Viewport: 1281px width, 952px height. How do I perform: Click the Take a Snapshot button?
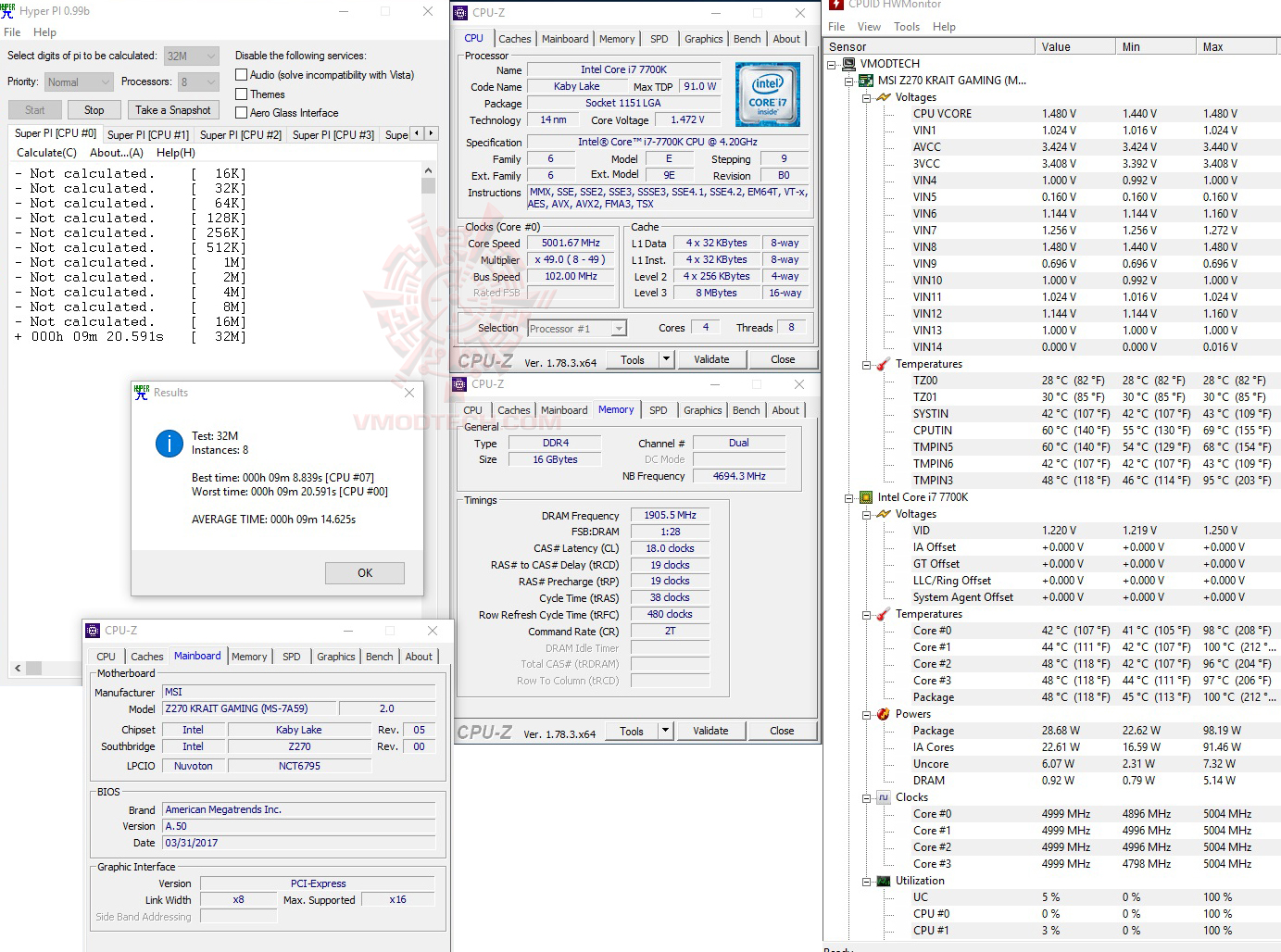point(173,109)
